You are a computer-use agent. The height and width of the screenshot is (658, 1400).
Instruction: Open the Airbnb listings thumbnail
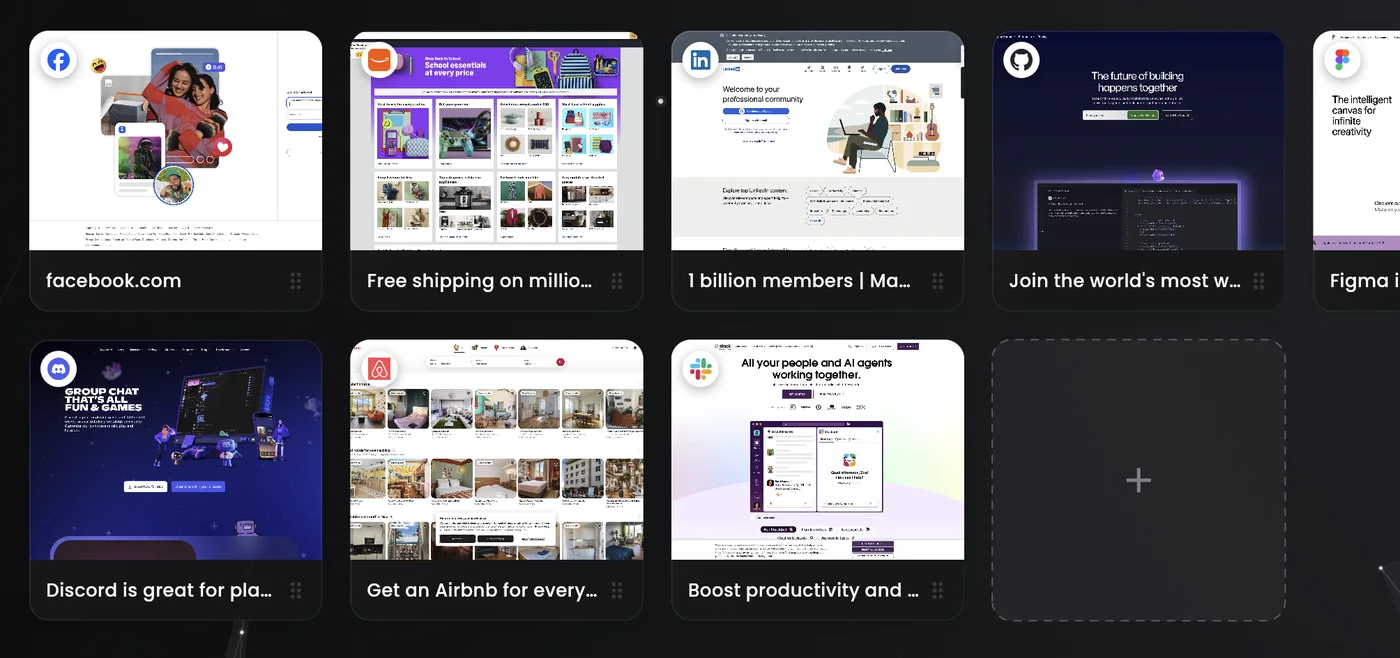pyautogui.click(x=497, y=450)
